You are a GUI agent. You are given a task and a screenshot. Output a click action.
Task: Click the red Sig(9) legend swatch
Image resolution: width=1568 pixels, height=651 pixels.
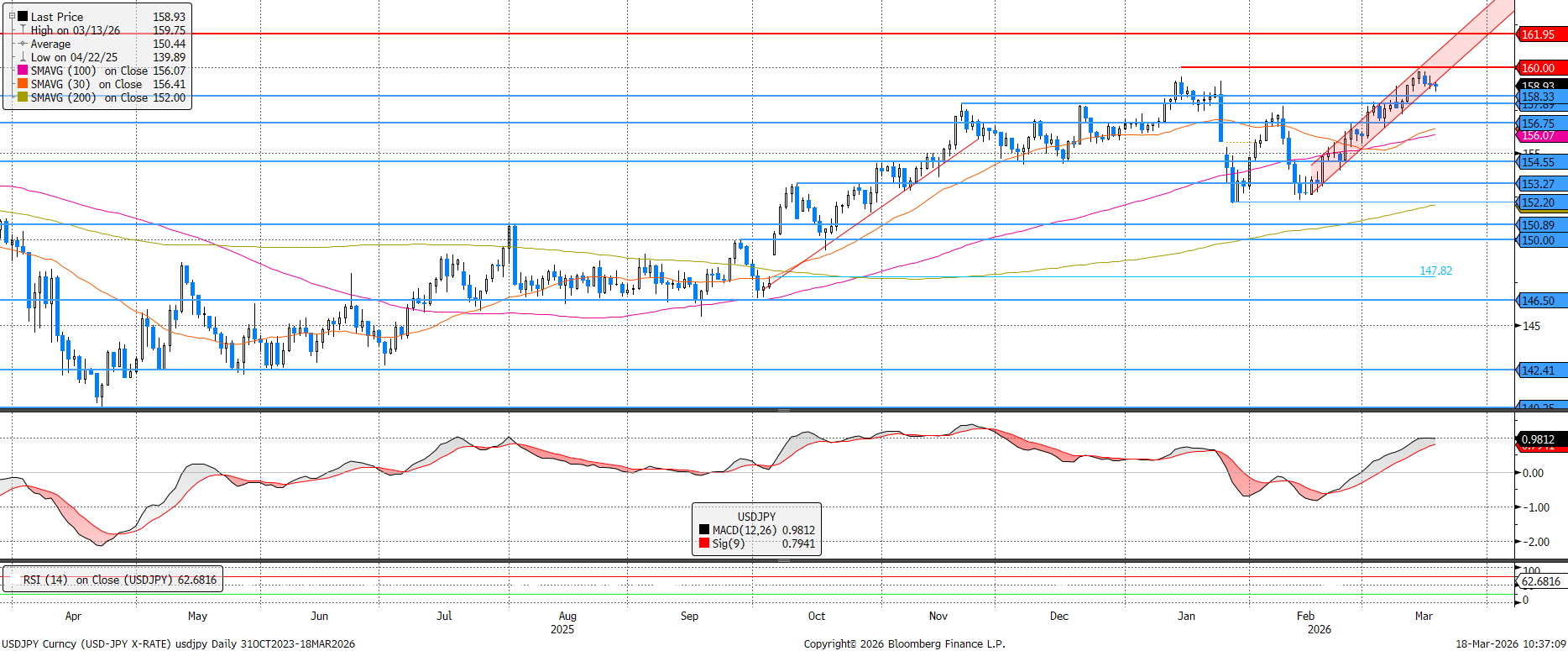(x=704, y=543)
